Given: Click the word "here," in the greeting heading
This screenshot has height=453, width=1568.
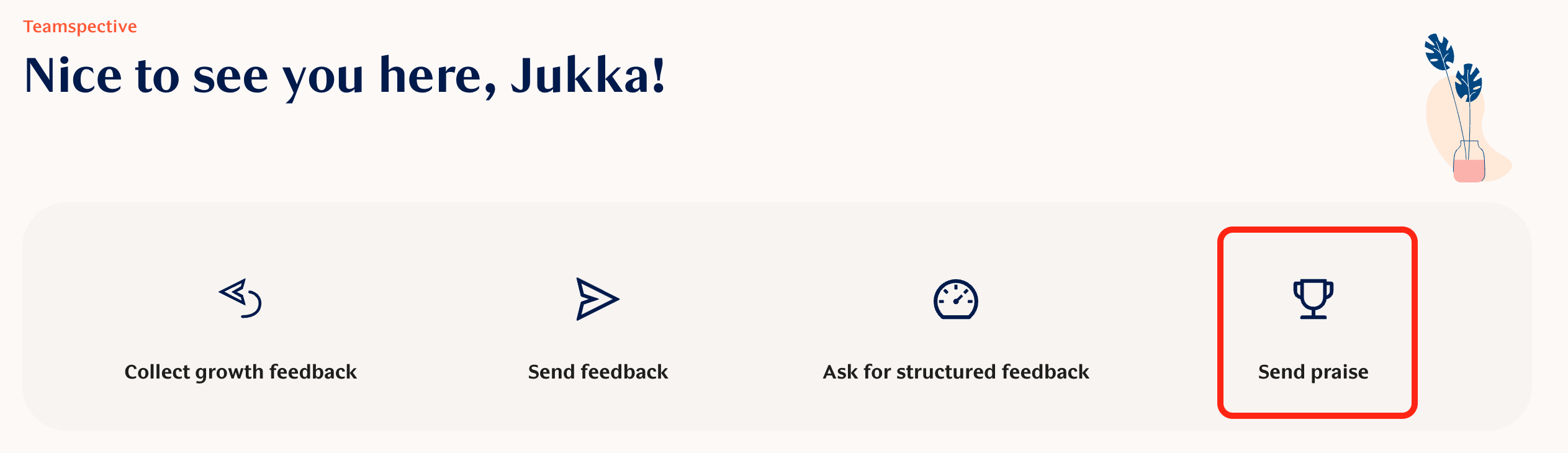Looking at the screenshot, I should [438, 76].
